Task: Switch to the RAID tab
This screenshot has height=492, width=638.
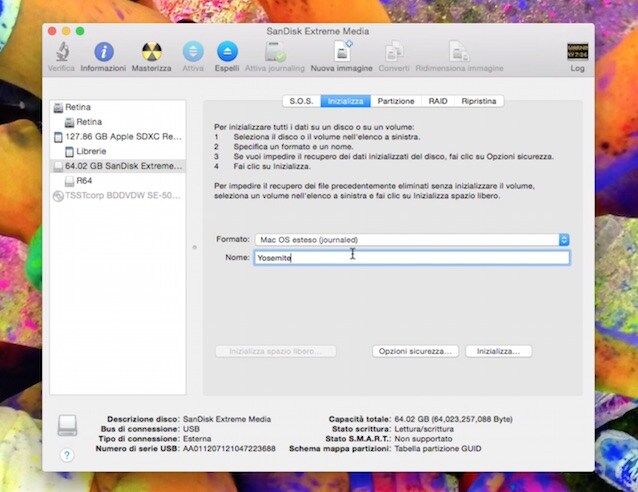Action: point(438,101)
